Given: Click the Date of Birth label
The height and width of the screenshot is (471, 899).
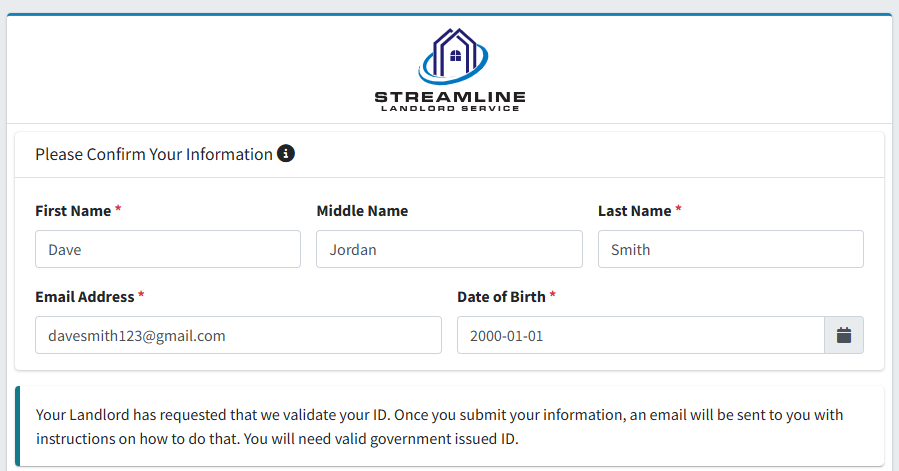Looking at the screenshot, I should click(x=501, y=297).
